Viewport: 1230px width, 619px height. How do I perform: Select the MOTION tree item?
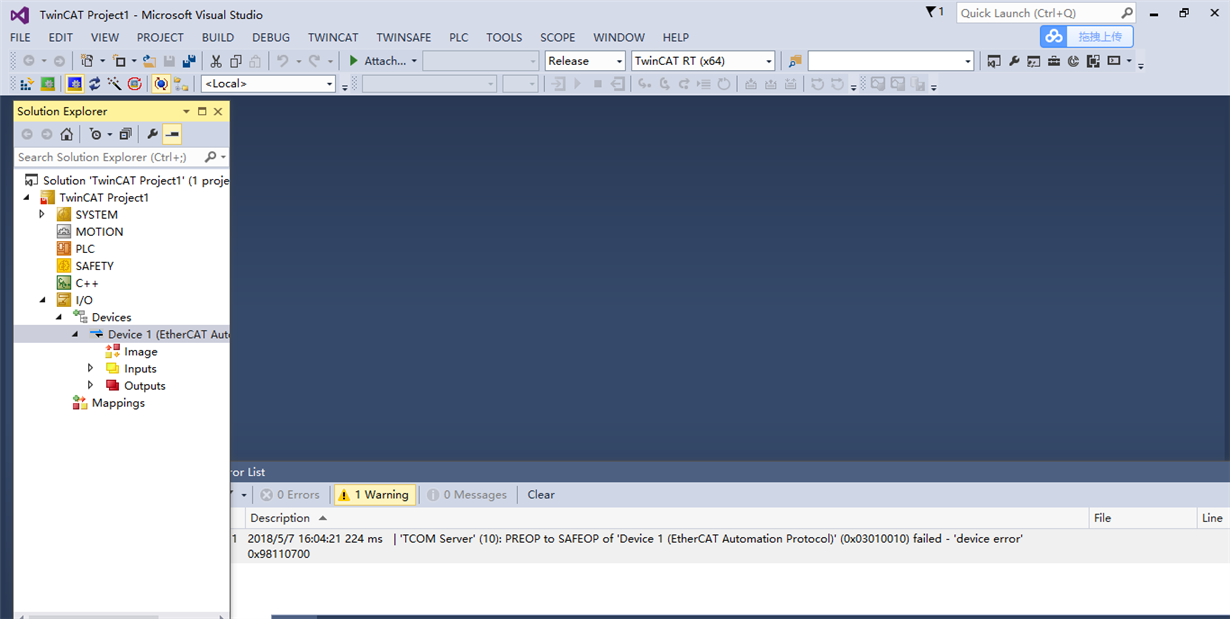pos(99,232)
